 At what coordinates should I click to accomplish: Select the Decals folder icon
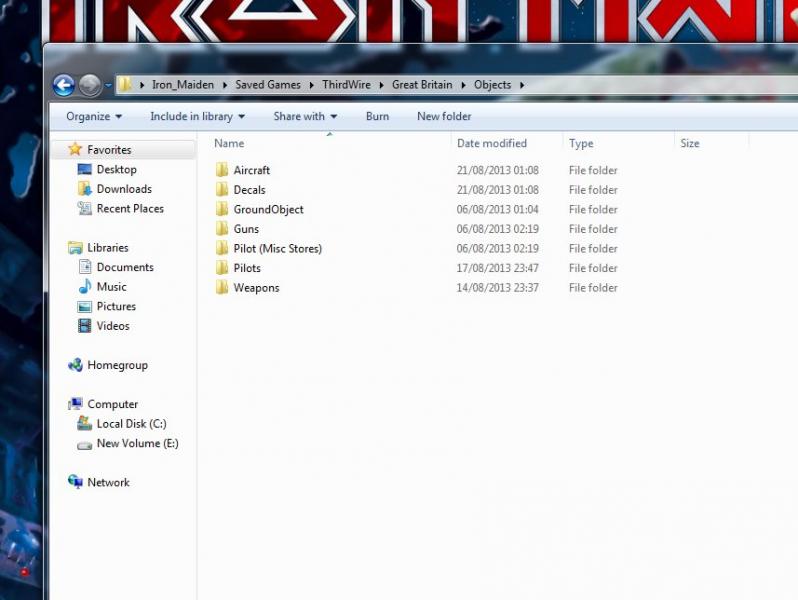[x=221, y=189]
